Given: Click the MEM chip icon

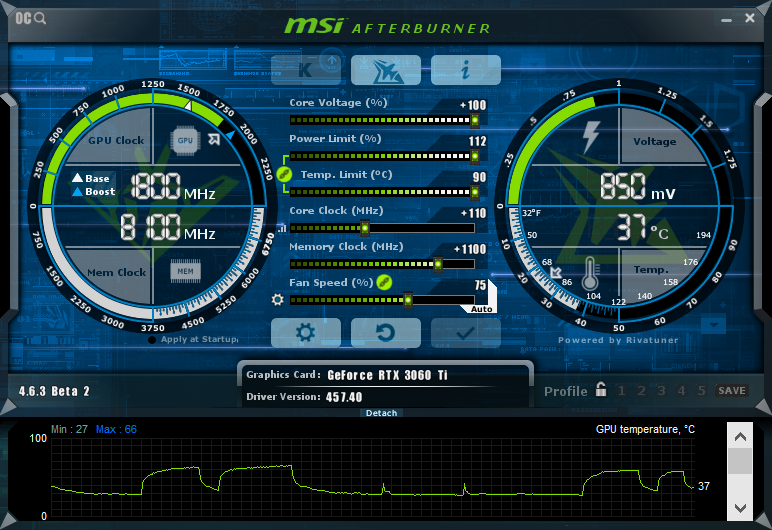Looking at the screenshot, I should point(185,271).
